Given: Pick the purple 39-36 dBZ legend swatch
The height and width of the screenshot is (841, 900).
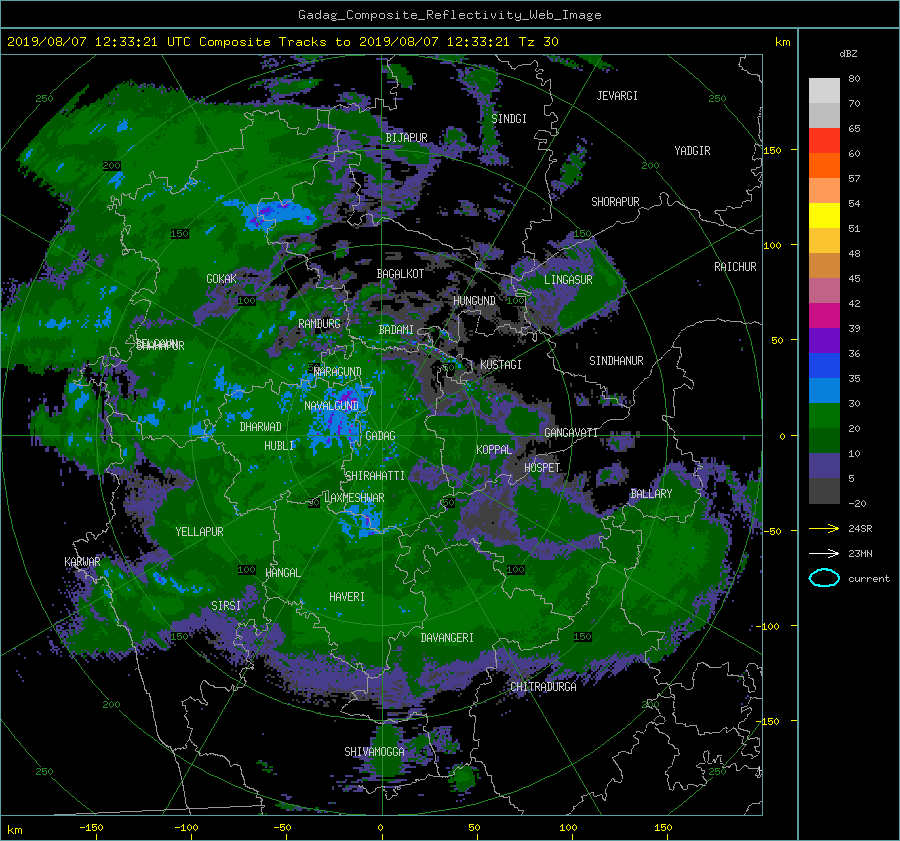Looking at the screenshot, I should 824,340.
